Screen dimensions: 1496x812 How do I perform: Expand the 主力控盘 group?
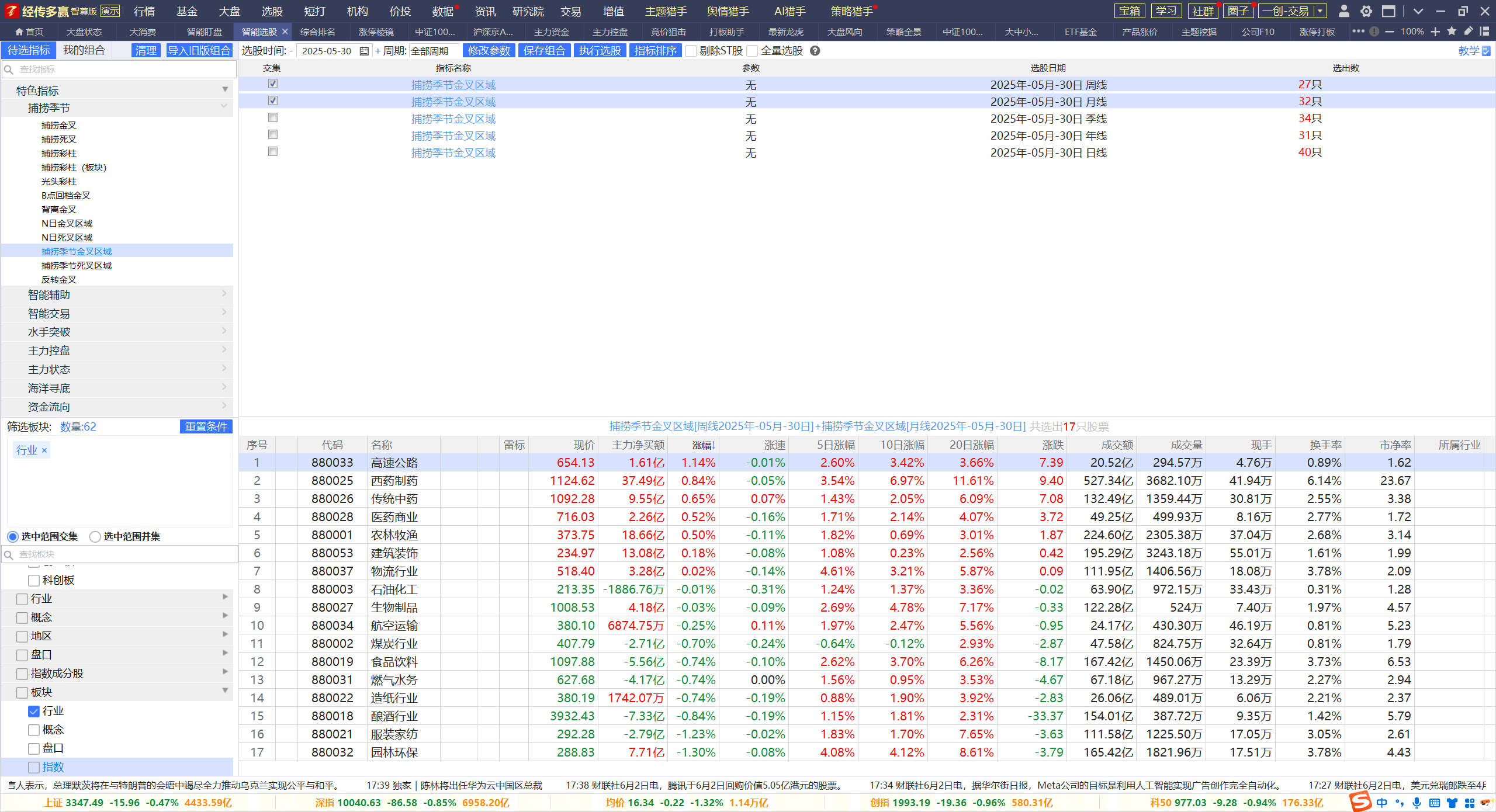pyautogui.click(x=117, y=351)
